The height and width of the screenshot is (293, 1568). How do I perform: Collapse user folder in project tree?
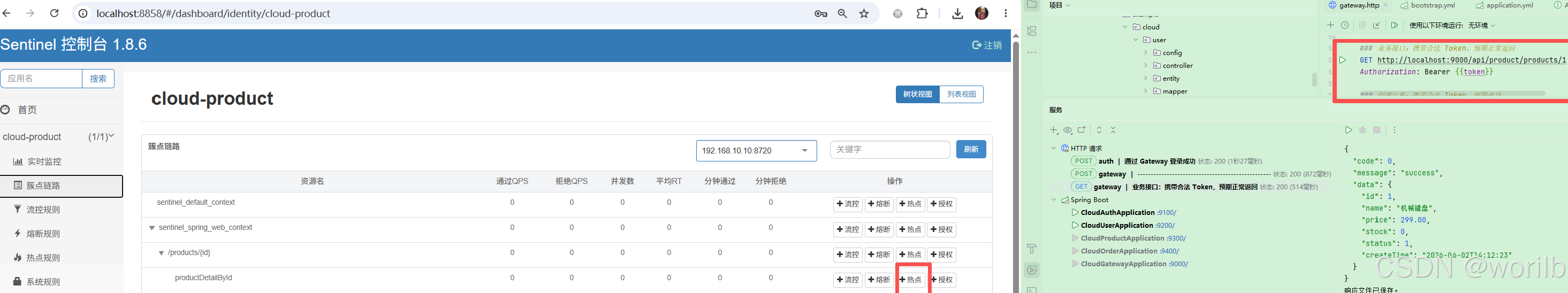coord(1135,40)
